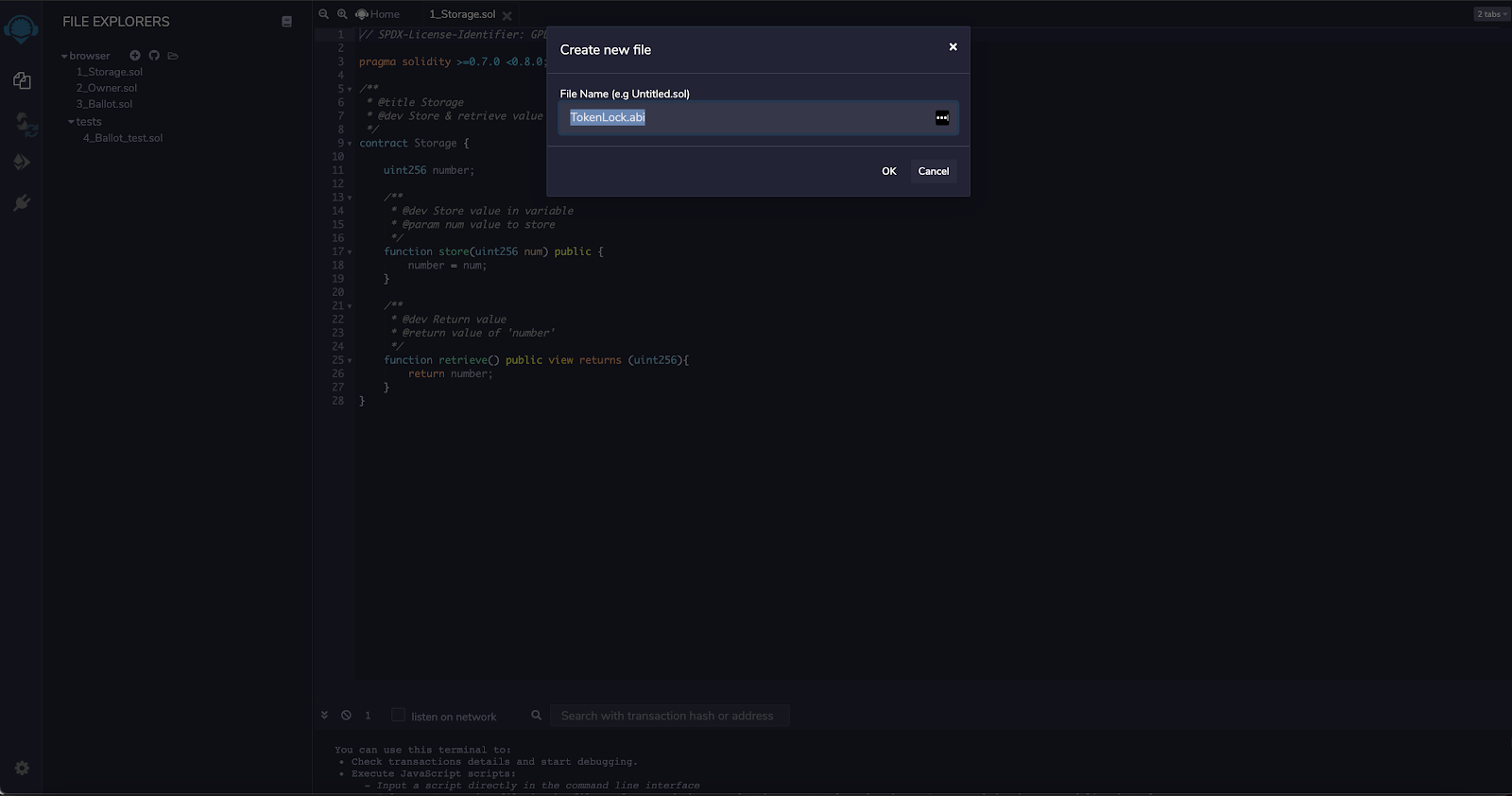Click the 'number = num;' code line
The image size is (1512, 796).
[447, 266]
